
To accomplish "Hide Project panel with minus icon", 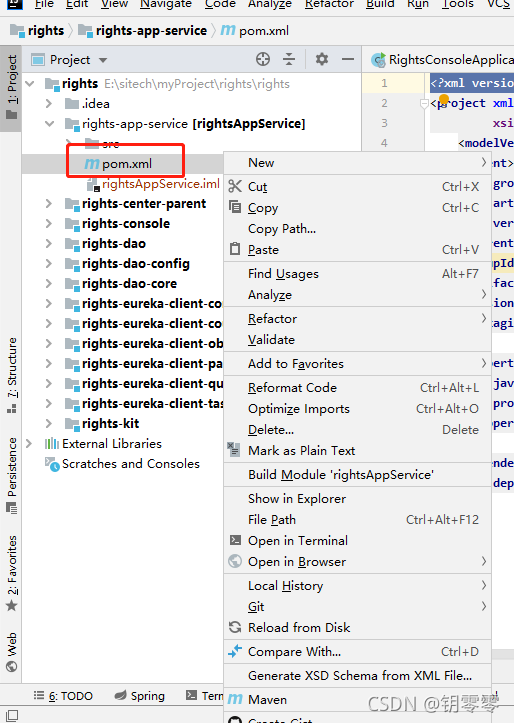I will point(348,59).
